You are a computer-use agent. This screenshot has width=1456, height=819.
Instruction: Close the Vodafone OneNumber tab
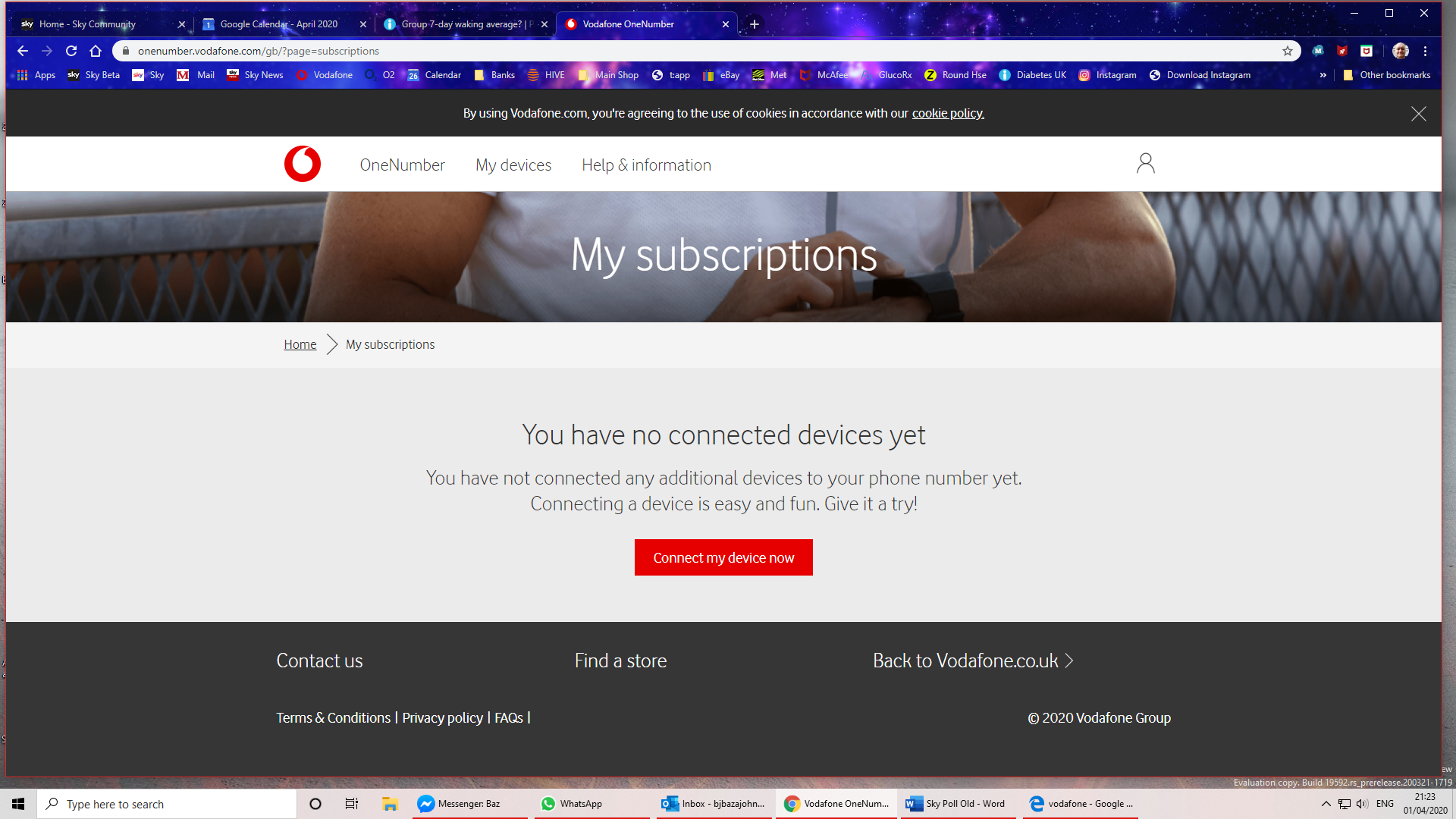point(726,24)
